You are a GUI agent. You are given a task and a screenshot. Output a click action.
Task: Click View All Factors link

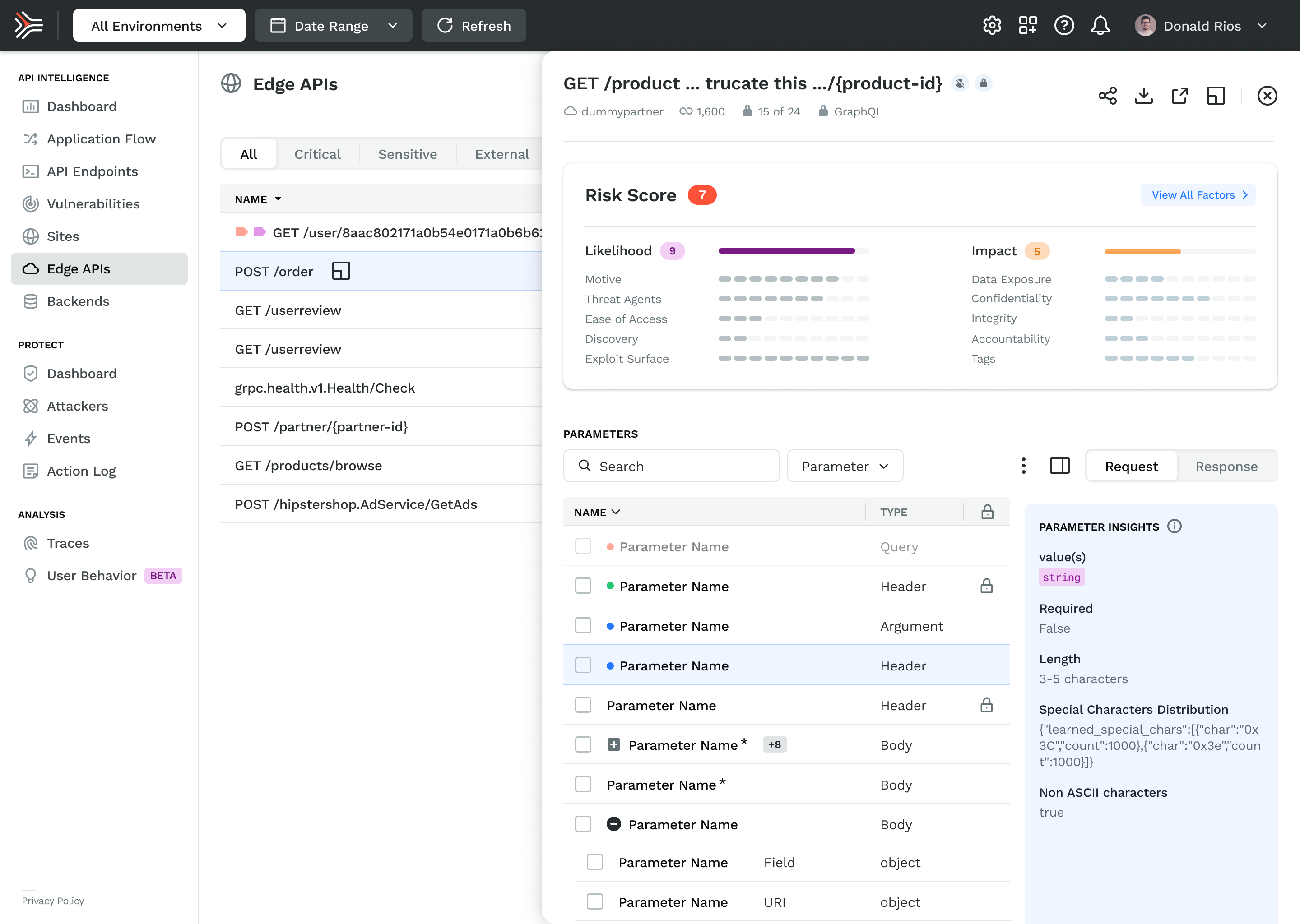coord(1198,195)
